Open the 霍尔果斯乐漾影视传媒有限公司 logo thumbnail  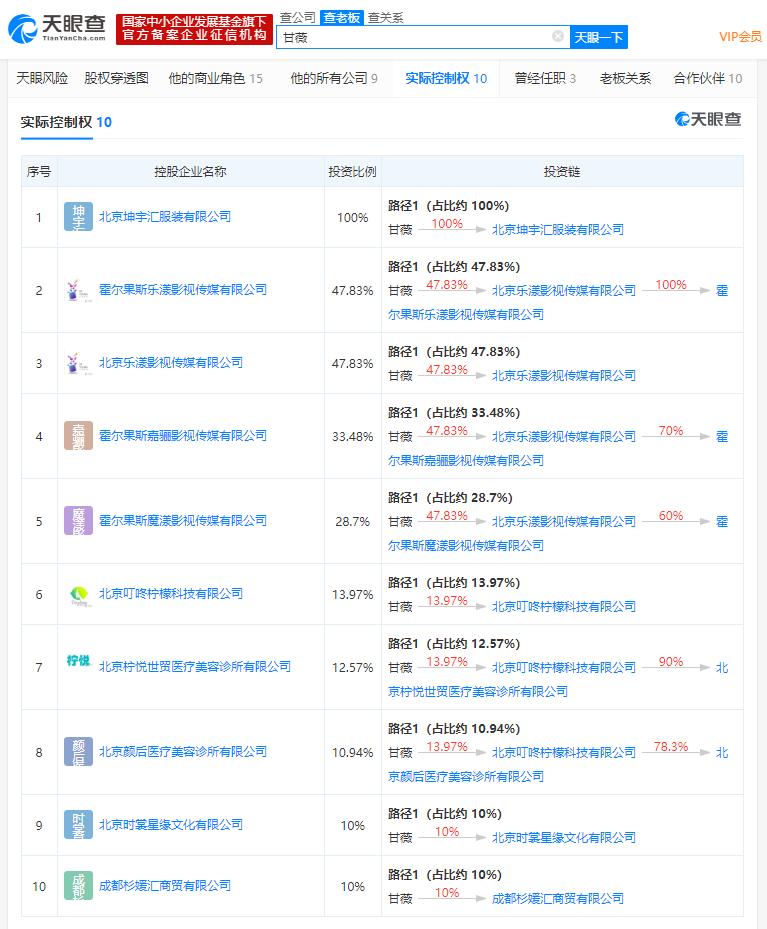coord(78,290)
